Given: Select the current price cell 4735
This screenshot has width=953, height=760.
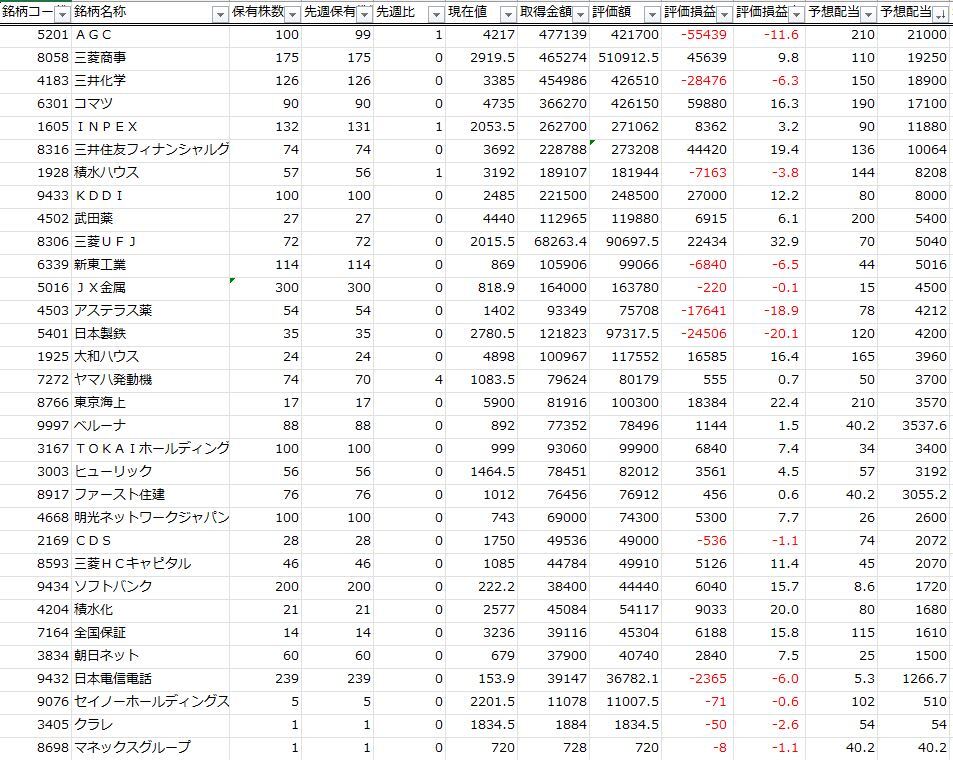Looking at the screenshot, I should pos(481,104).
